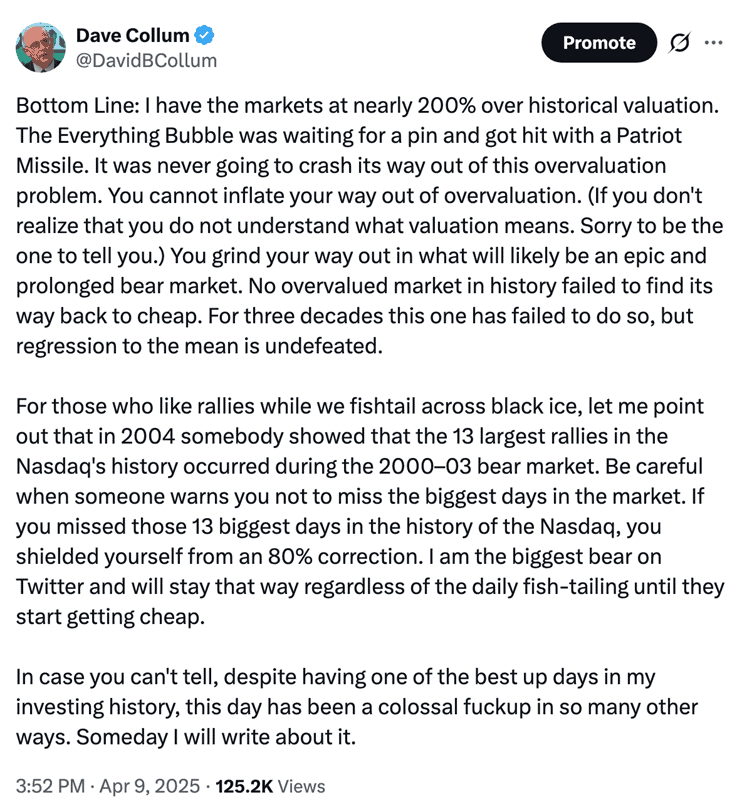Click the Grok slashed-circle icon
Screen dimensions: 742x807
tap(680, 43)
